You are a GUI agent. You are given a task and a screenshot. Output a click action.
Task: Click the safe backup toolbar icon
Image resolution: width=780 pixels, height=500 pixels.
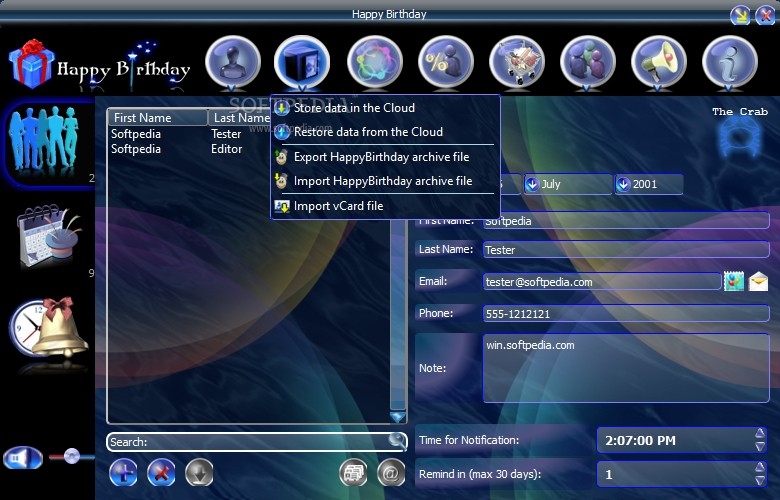point(302,62)
